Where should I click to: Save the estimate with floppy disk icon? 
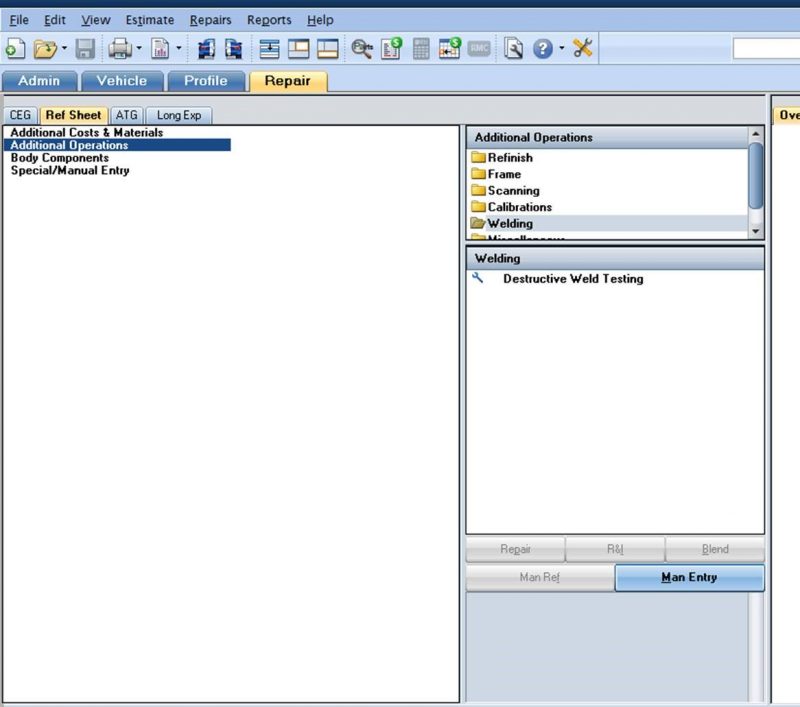[85, 48]
